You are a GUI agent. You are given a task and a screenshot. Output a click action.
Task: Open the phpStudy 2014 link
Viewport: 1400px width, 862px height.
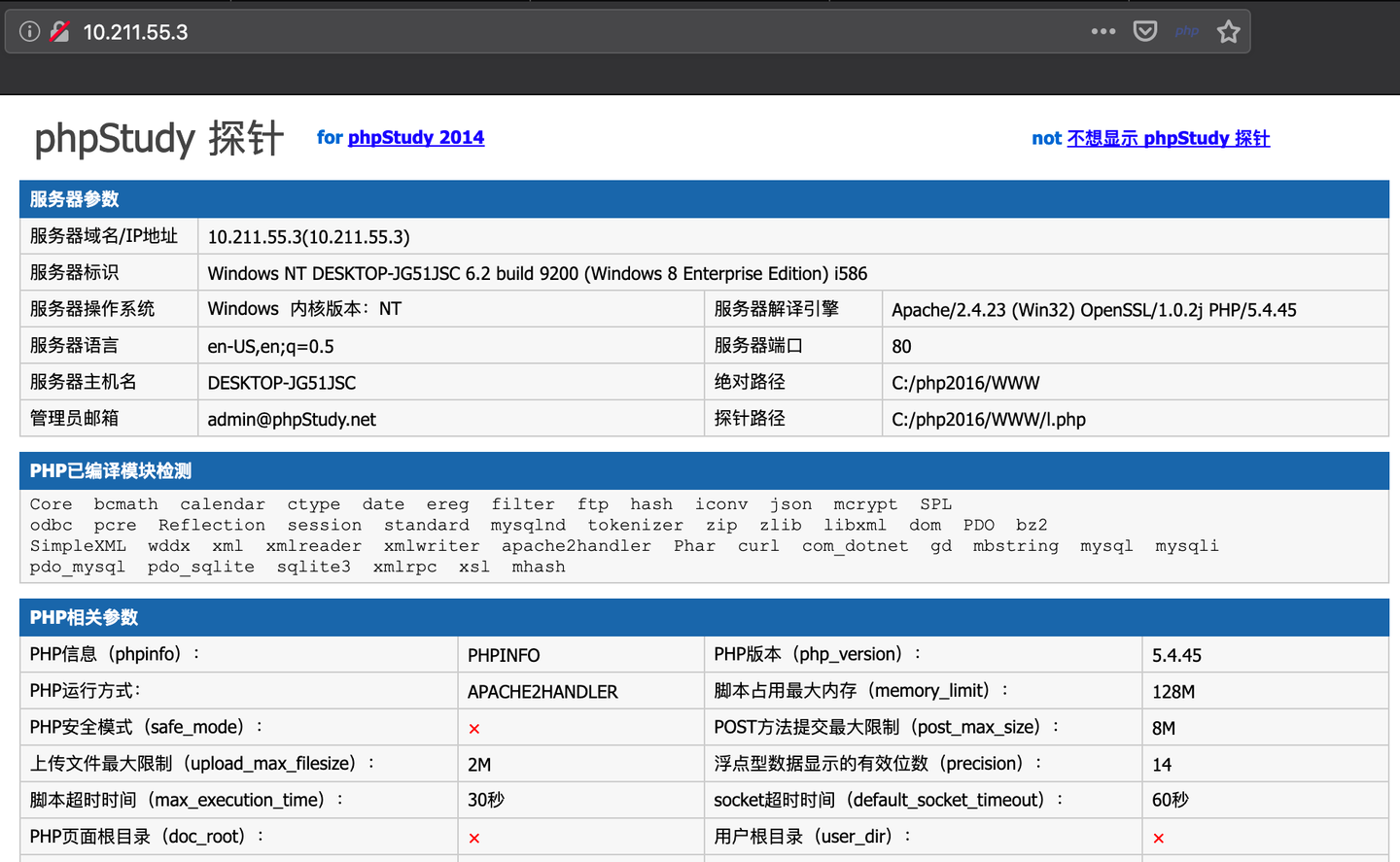(x=416, y=137)
